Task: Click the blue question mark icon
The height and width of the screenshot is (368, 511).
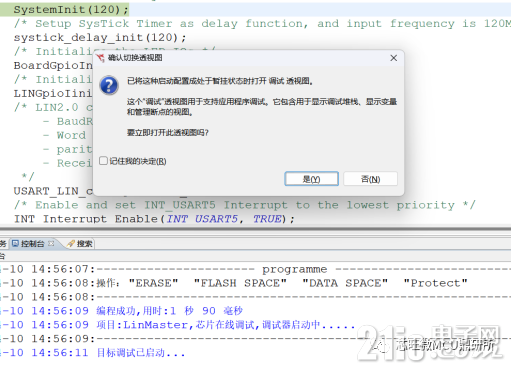Action: 109,85
